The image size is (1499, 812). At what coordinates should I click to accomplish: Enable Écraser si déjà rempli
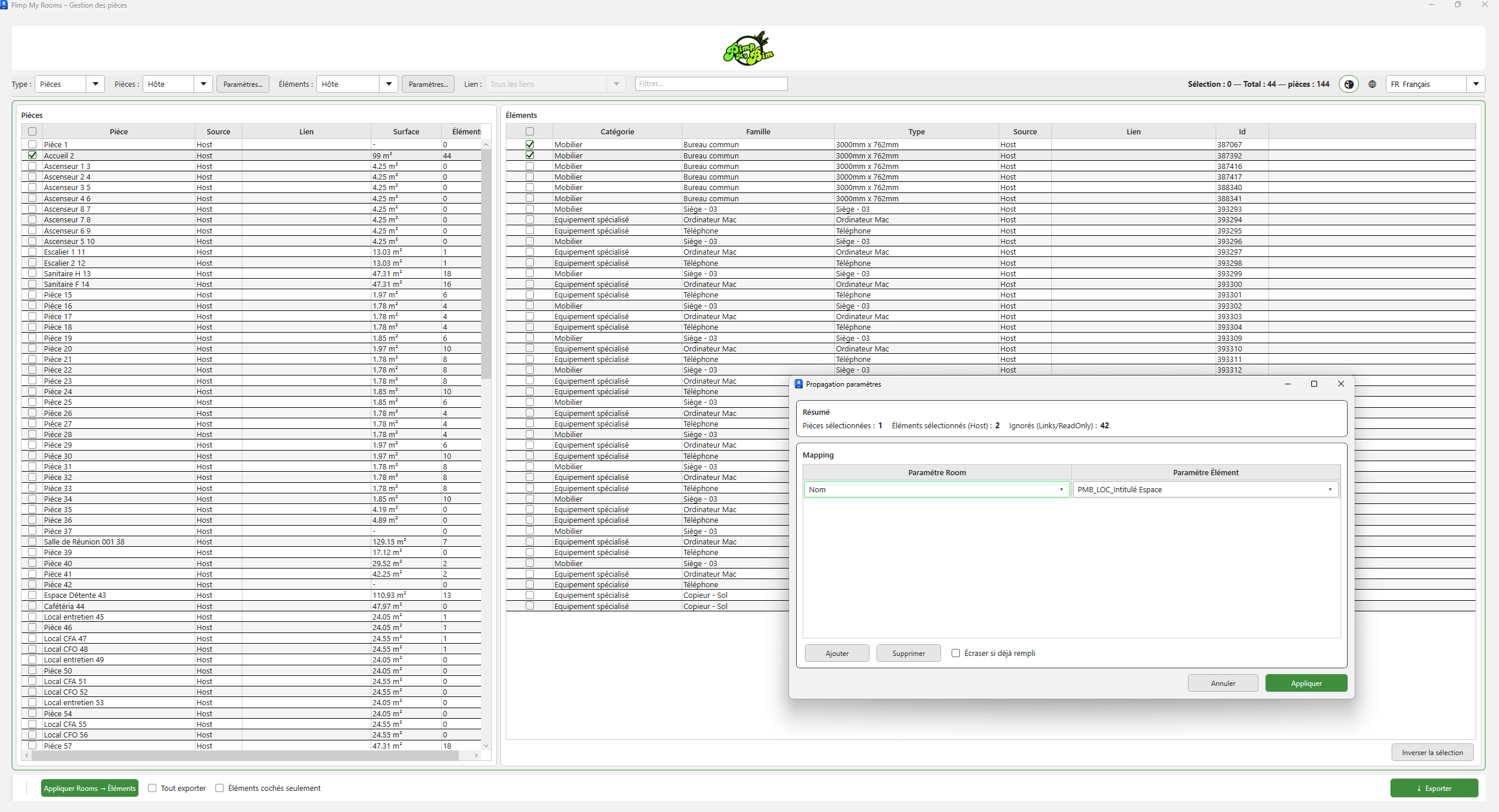(956, 653)
